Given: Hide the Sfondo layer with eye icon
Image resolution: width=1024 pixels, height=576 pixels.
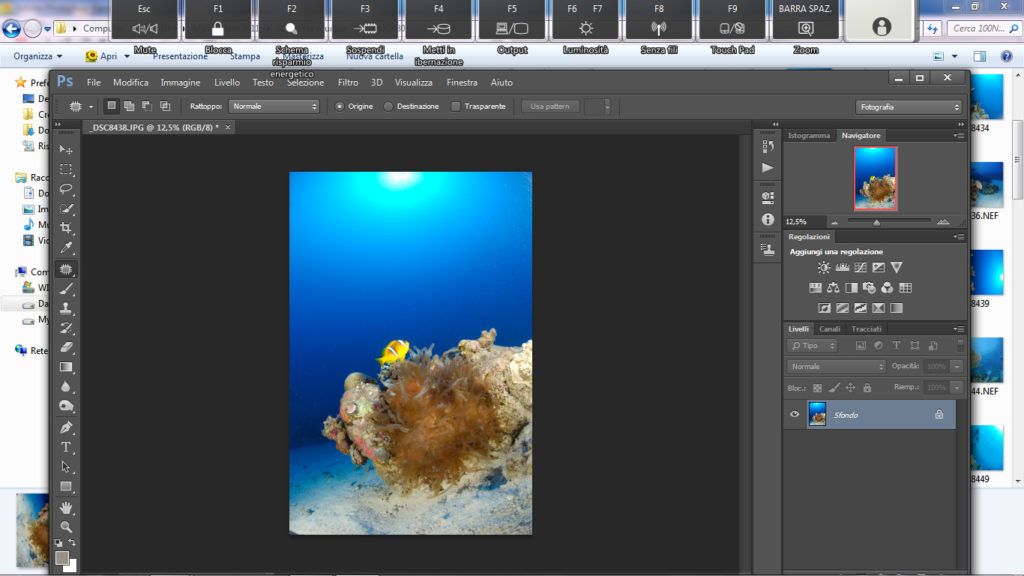Looking at the screenshot, I should coord(795,414).
